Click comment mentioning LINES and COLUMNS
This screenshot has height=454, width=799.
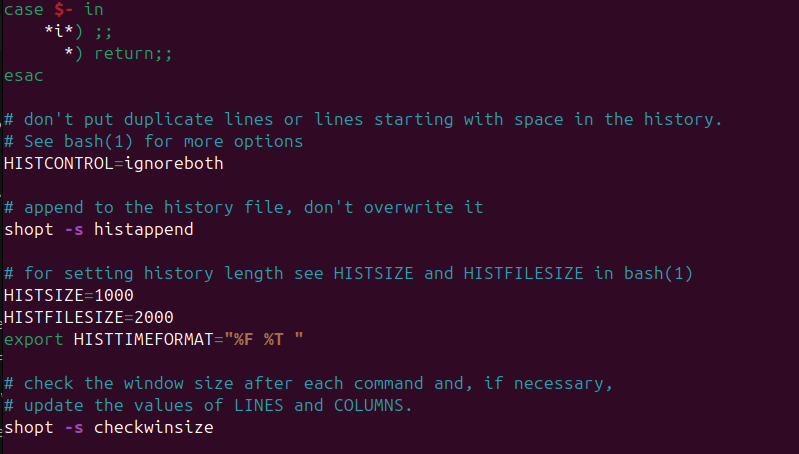click(x=208, y=405)
